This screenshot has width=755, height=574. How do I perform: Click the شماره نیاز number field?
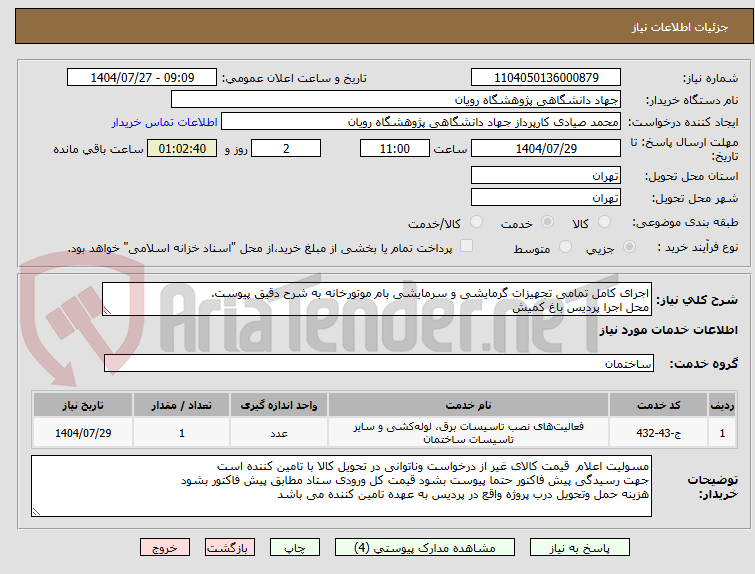[546, 78]
